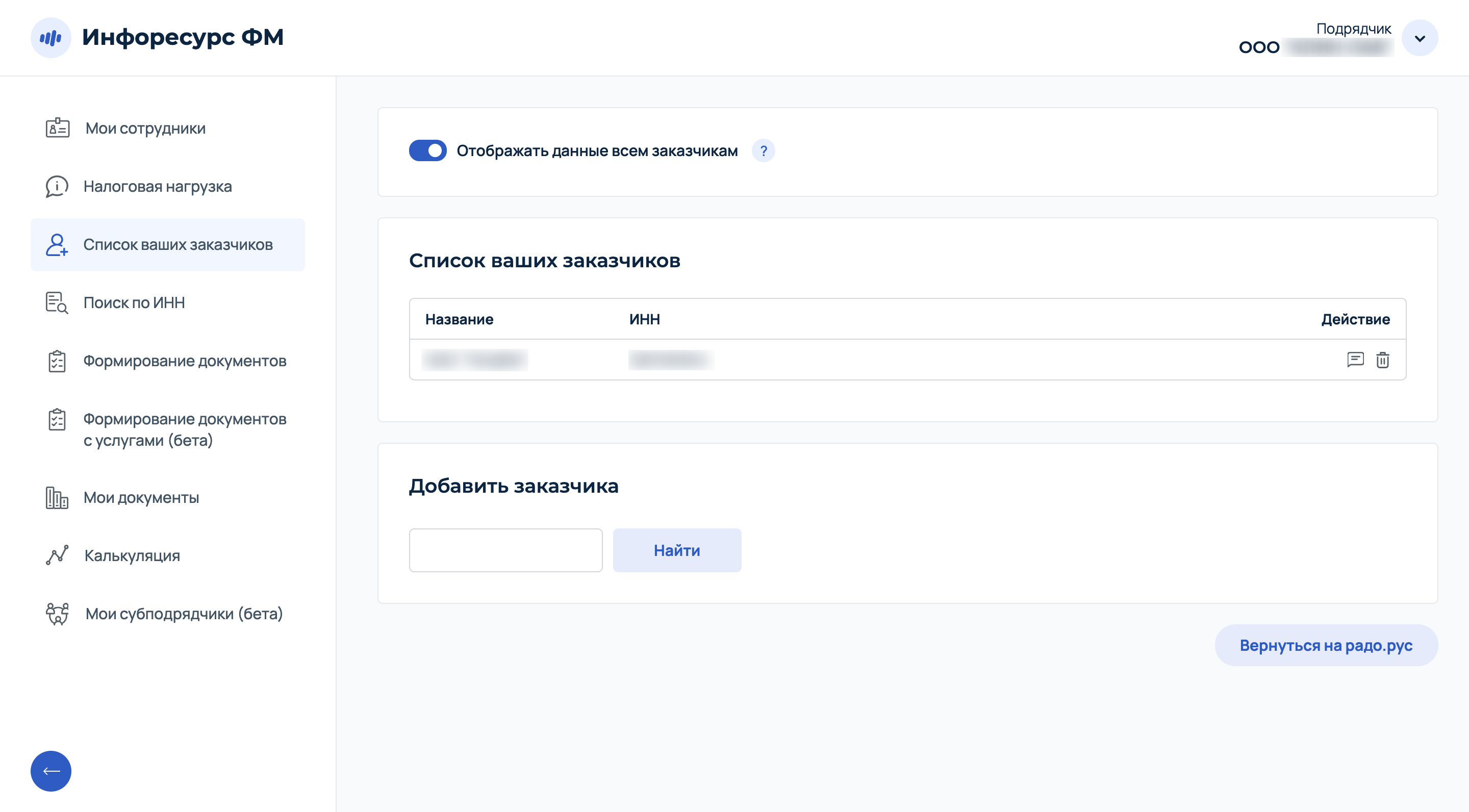
Task: Click the Формирование документов clipboard icon
Action: click(x=57, y=361)
